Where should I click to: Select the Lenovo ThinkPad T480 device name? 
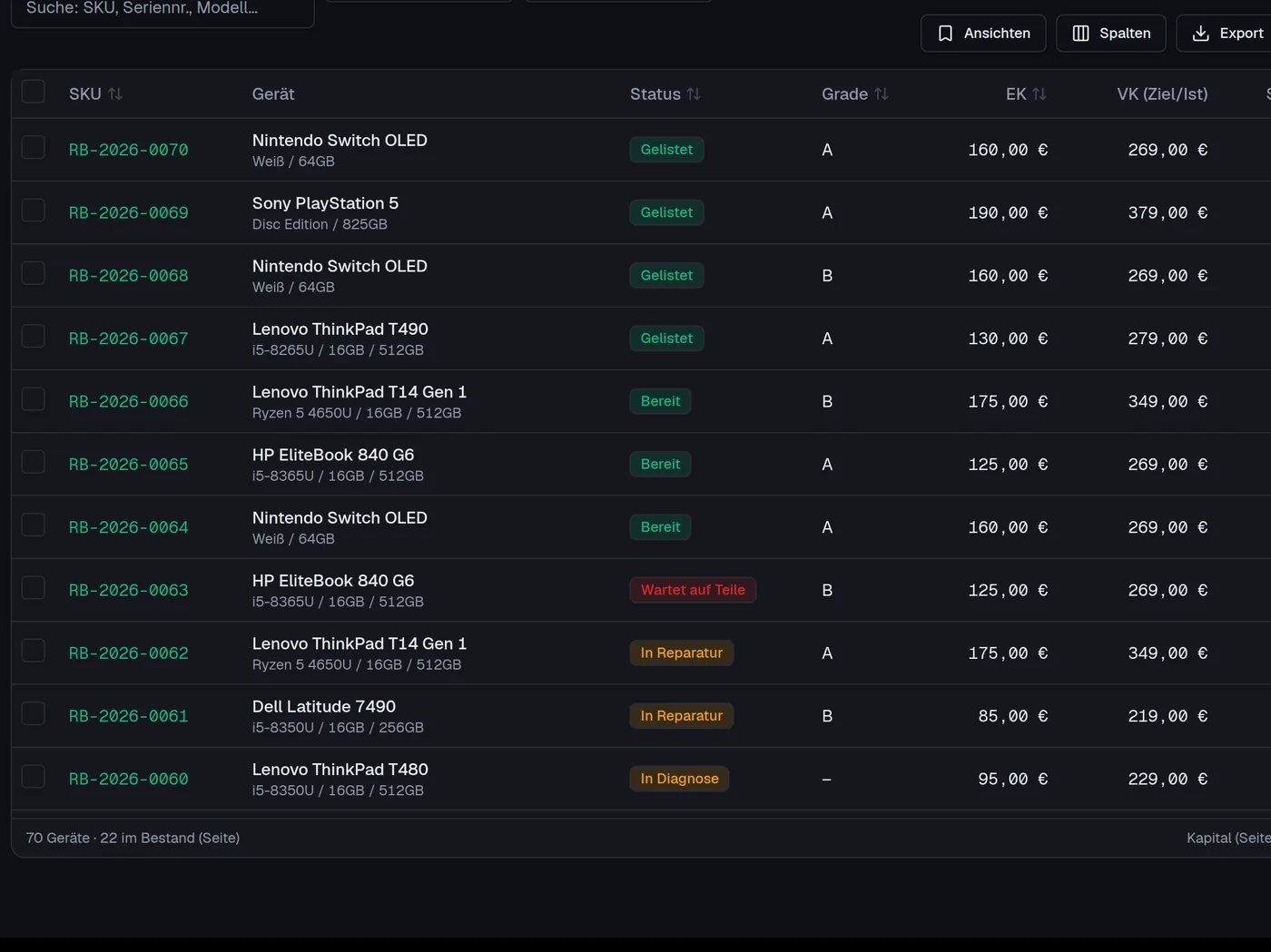coord(340,769)
